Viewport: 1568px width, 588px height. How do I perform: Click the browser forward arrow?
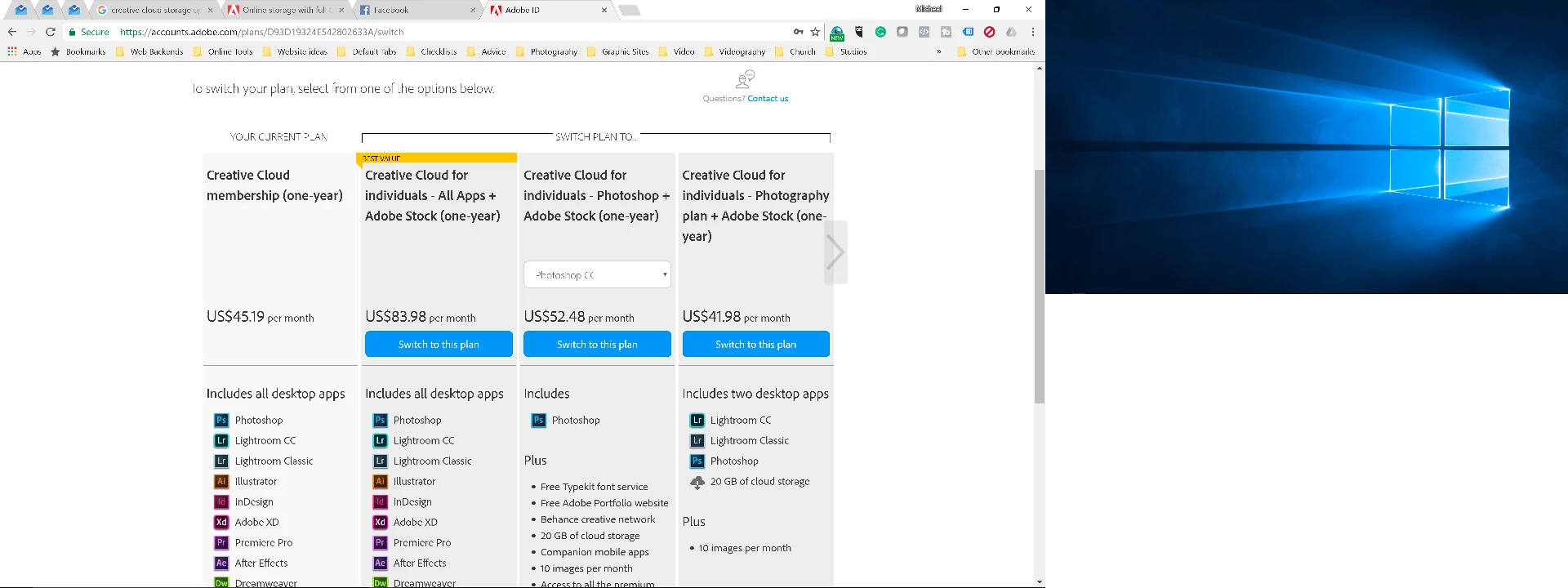(x=31, y=32)
